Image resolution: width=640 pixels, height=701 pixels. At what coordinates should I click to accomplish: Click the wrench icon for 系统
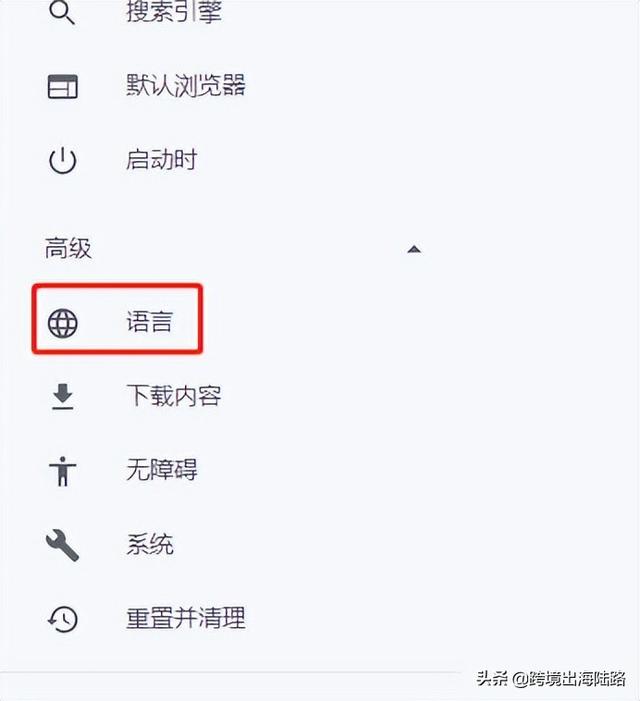(x=63, y=545)
